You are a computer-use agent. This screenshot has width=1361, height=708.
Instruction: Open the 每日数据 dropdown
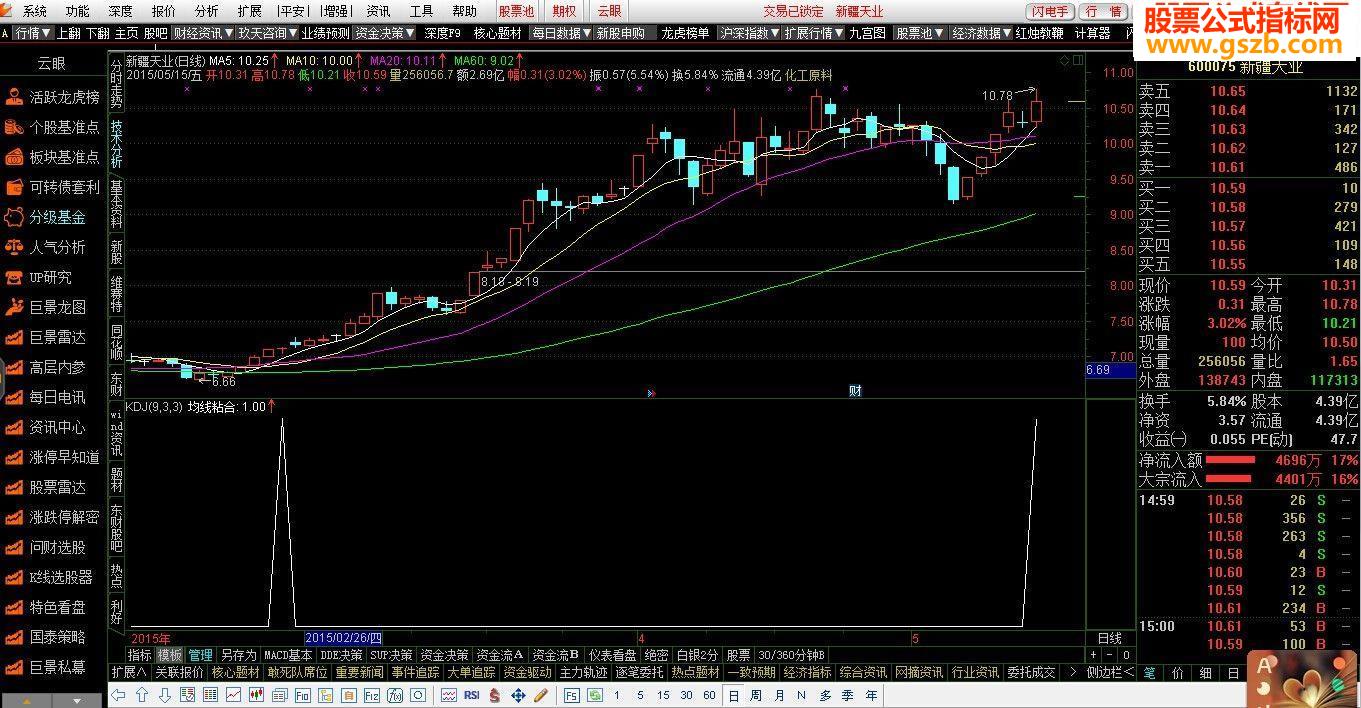[560, 33]
